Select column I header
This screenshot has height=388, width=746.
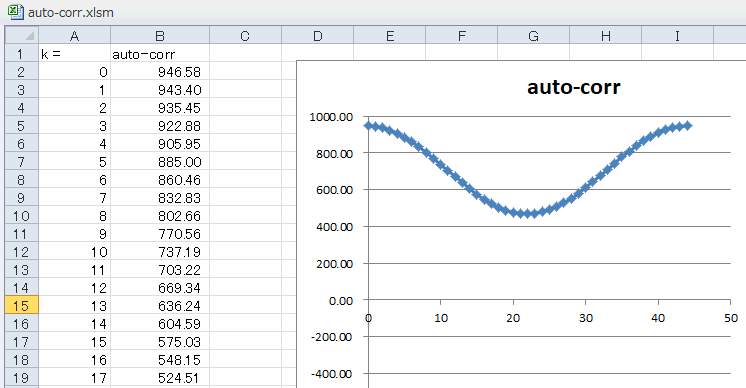pyautogui.click(x=677, y=36)
